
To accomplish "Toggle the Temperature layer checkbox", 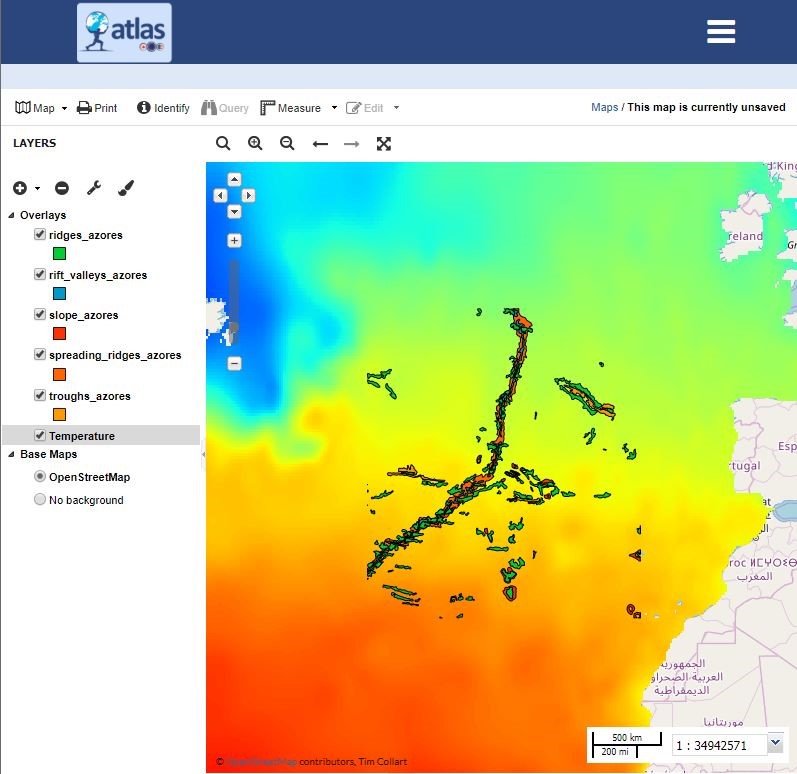I will click(40, 436).
